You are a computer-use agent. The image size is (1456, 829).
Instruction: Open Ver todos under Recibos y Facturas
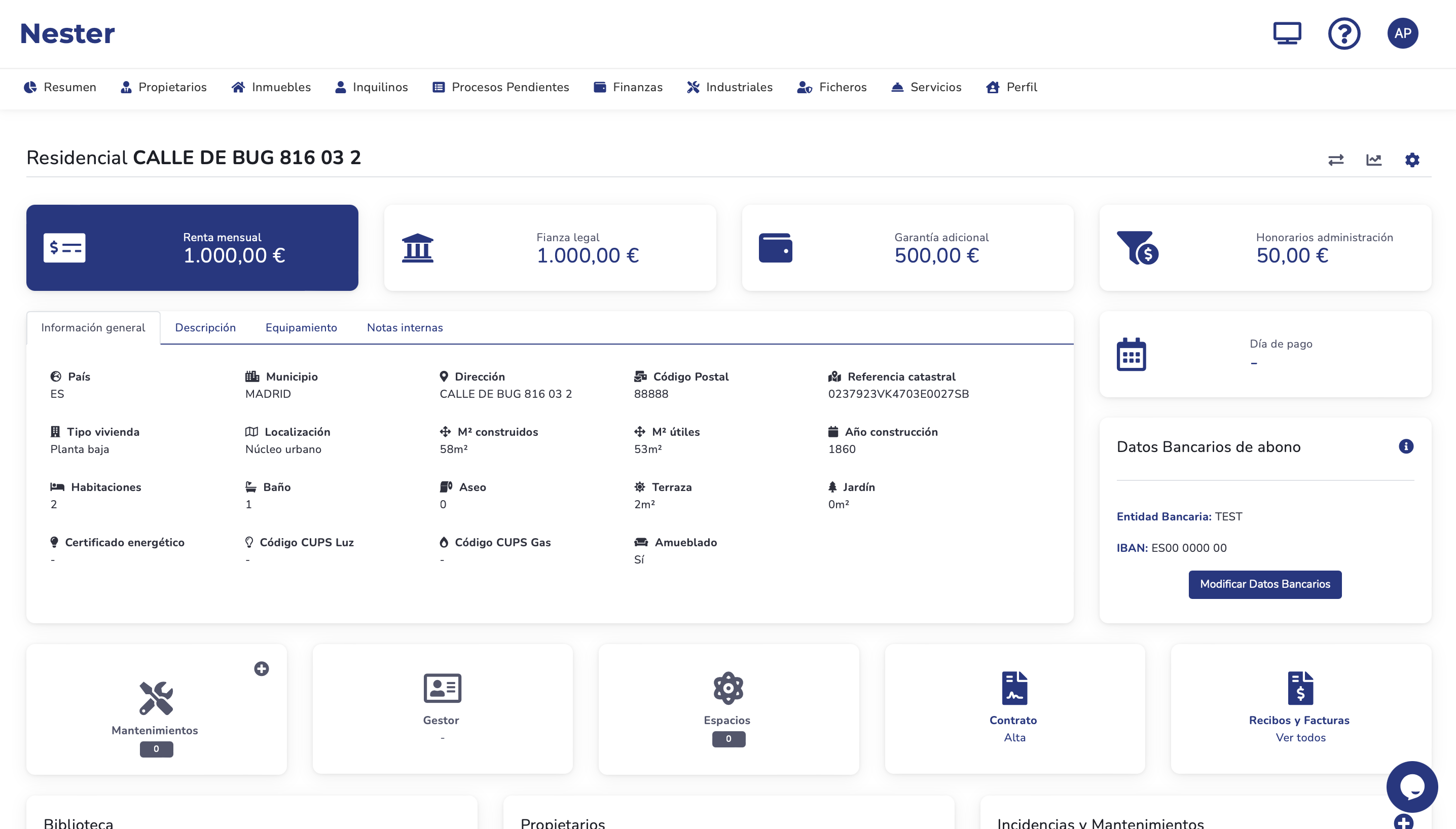(1300, 737)
